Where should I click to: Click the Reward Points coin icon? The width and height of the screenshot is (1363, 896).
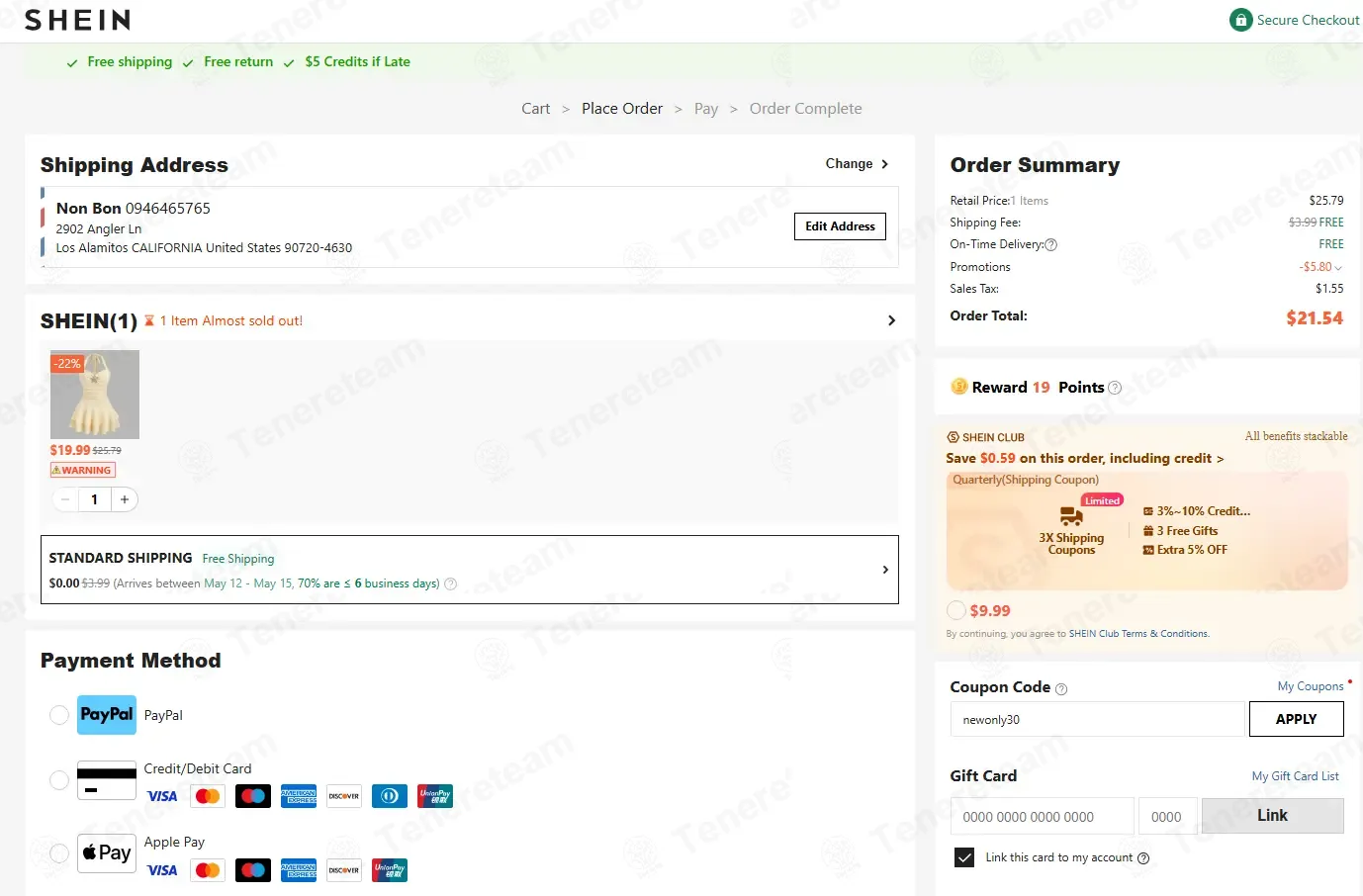tap(958, 387)
